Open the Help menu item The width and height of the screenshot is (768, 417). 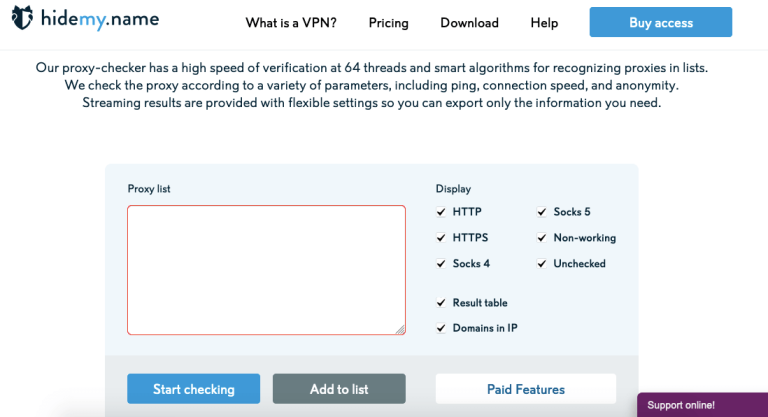[544, 23]
